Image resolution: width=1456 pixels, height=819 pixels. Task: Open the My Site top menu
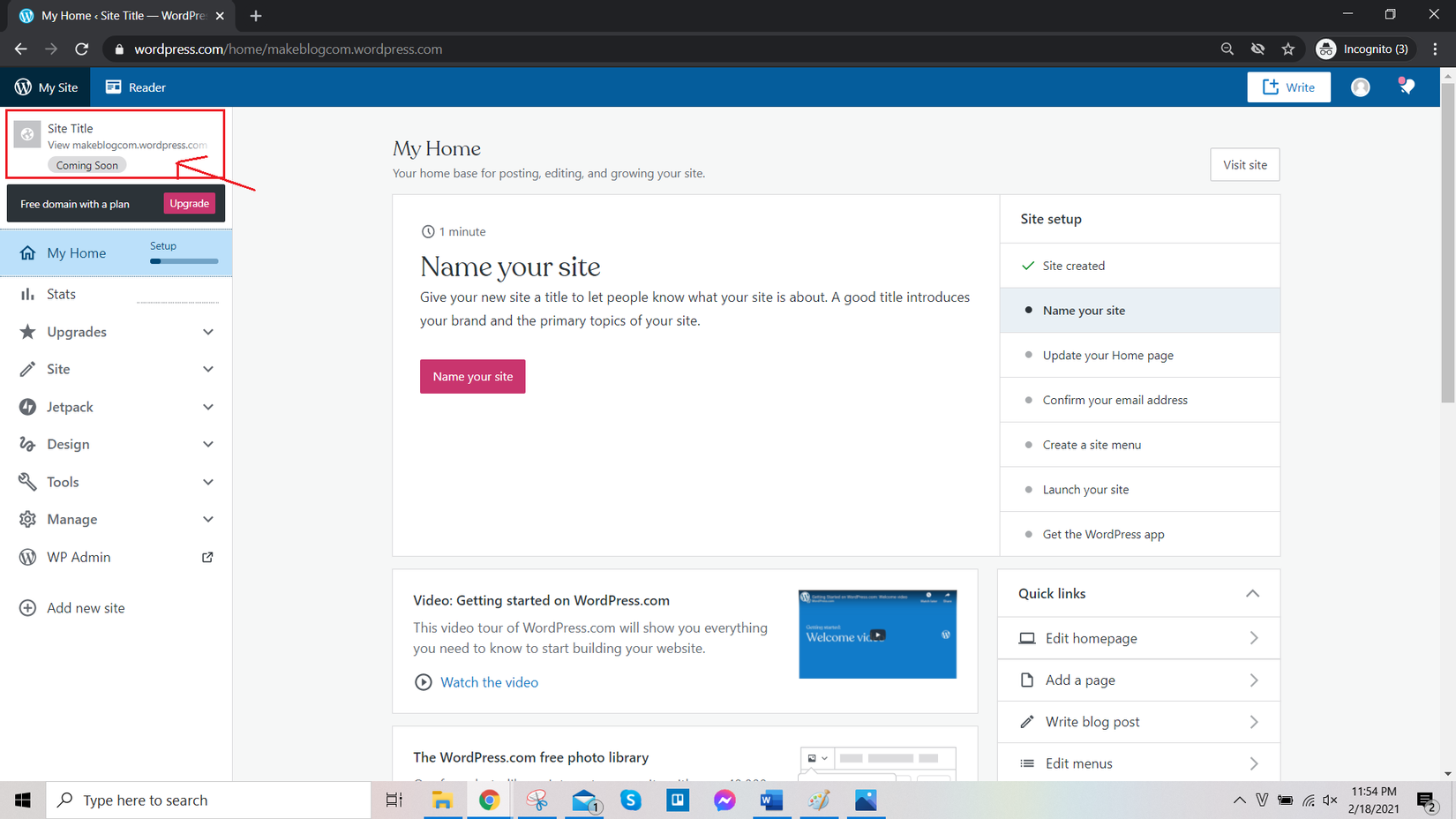47,86
